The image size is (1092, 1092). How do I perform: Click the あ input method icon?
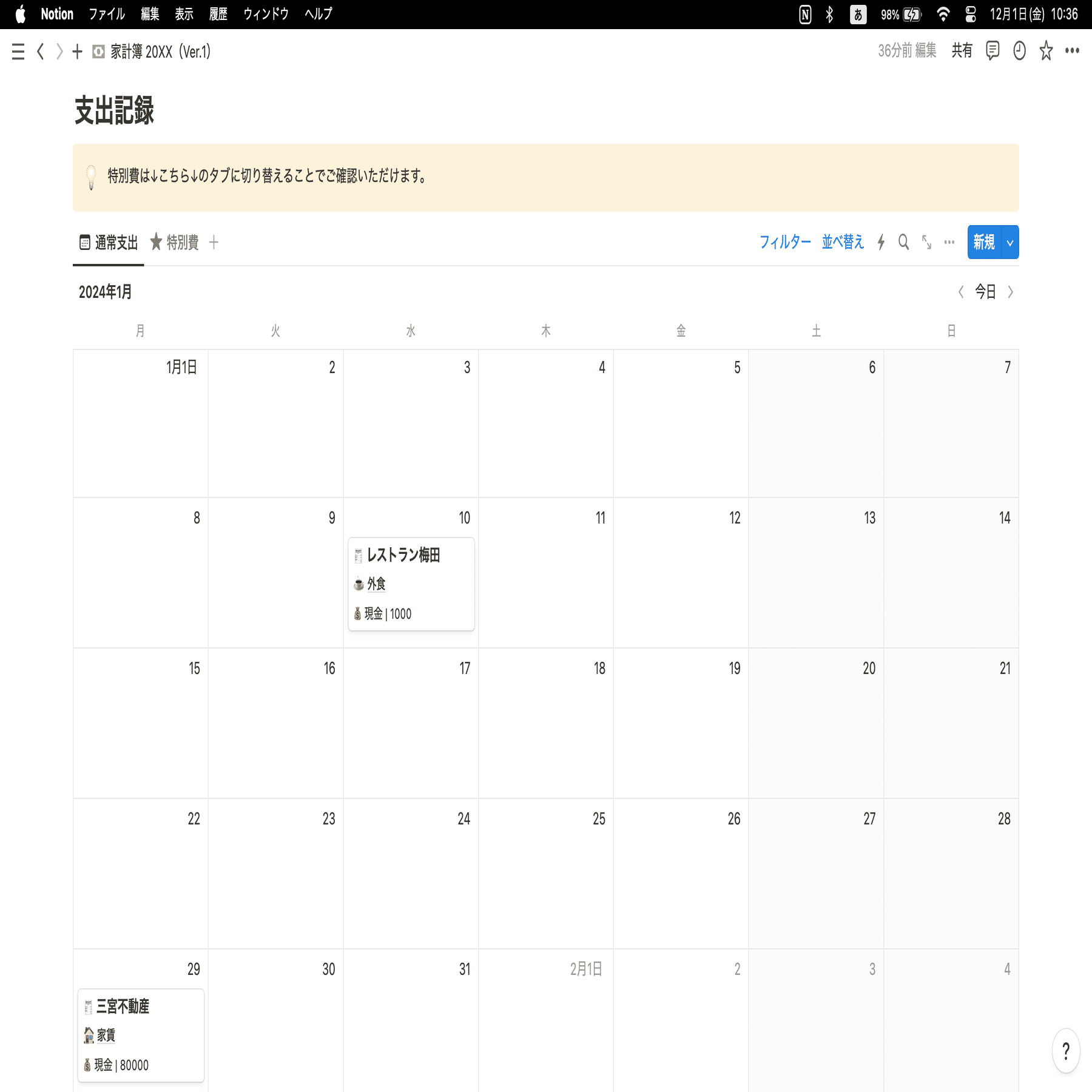[x=858, y=15]
